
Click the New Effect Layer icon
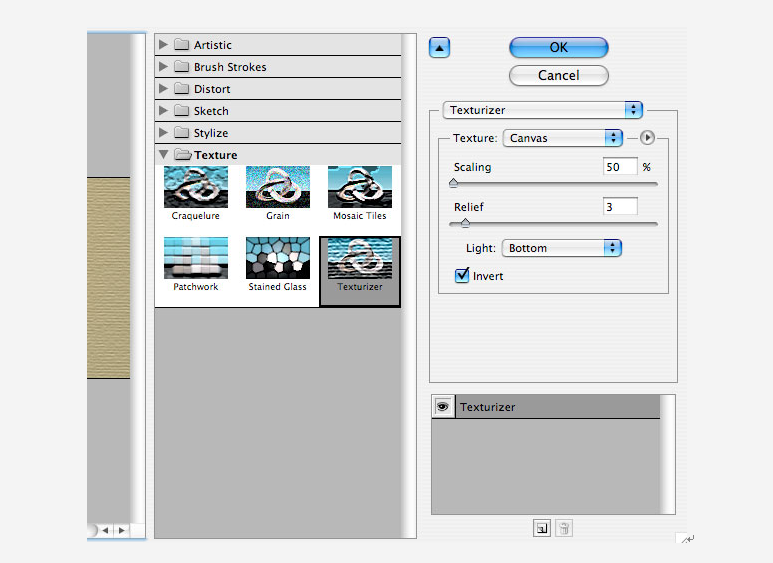click(x=542, y=528)
